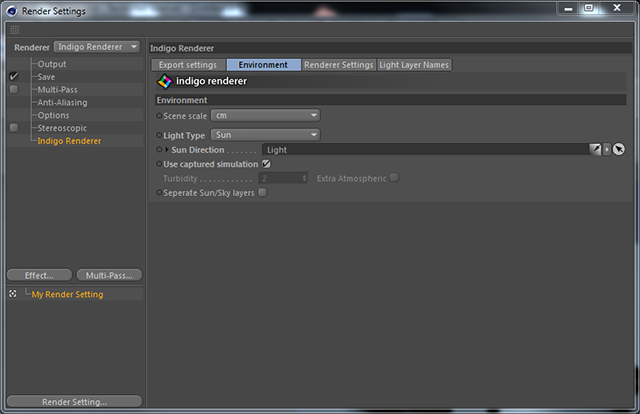Maximize the Render Settings window
This screenshot has height=414, width=640.
click(x=589, y=8)
